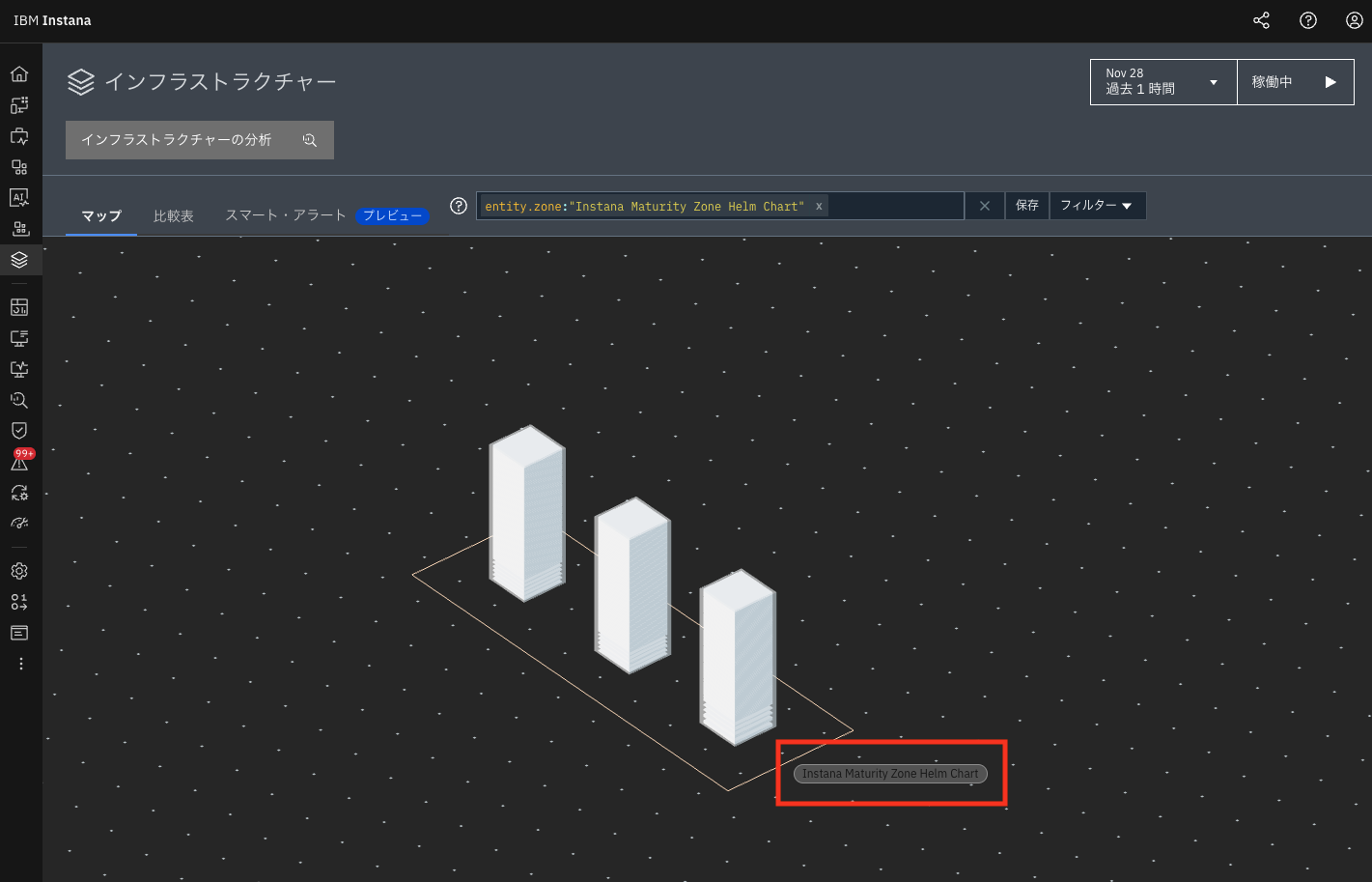The height and width of the screenshot is (882, 1372).
Task: Clear the search query with X button
Action: (985, 206)
